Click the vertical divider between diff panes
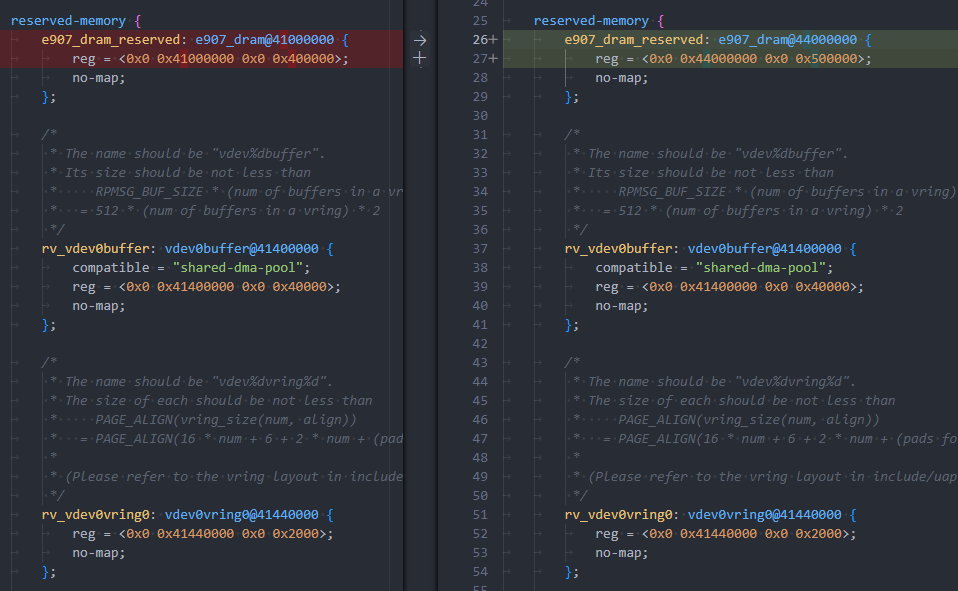Image resolution: width=958 pixels, height=591 pixels. (x=403, y=300)
